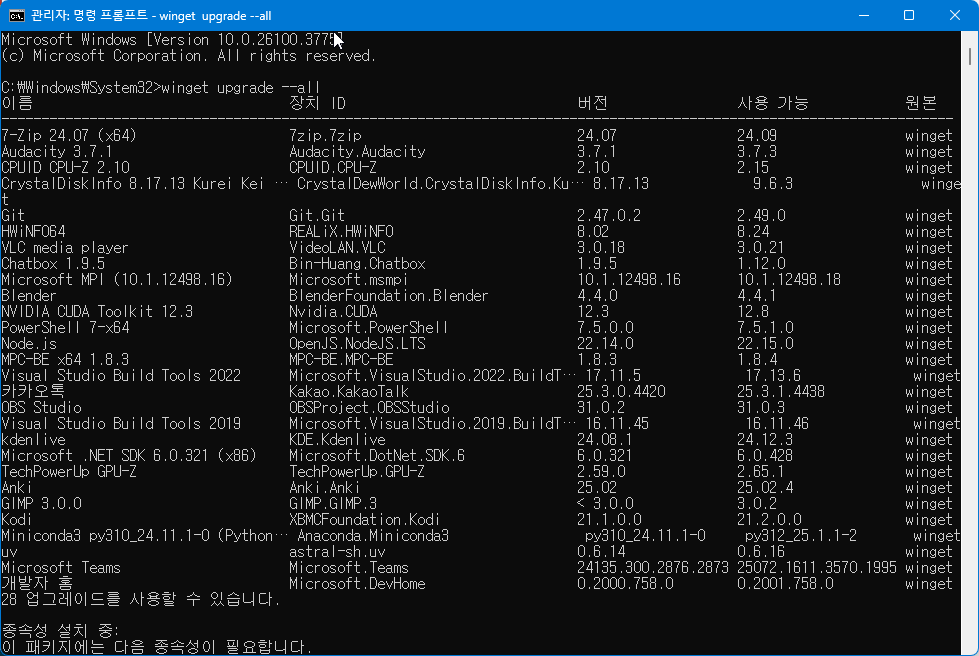Image resolution: width=979 pixels, height=656 pixels.
Task: Click 'Microsoft.DotNet.SDK.6' package ID
Action: [376, 456]
